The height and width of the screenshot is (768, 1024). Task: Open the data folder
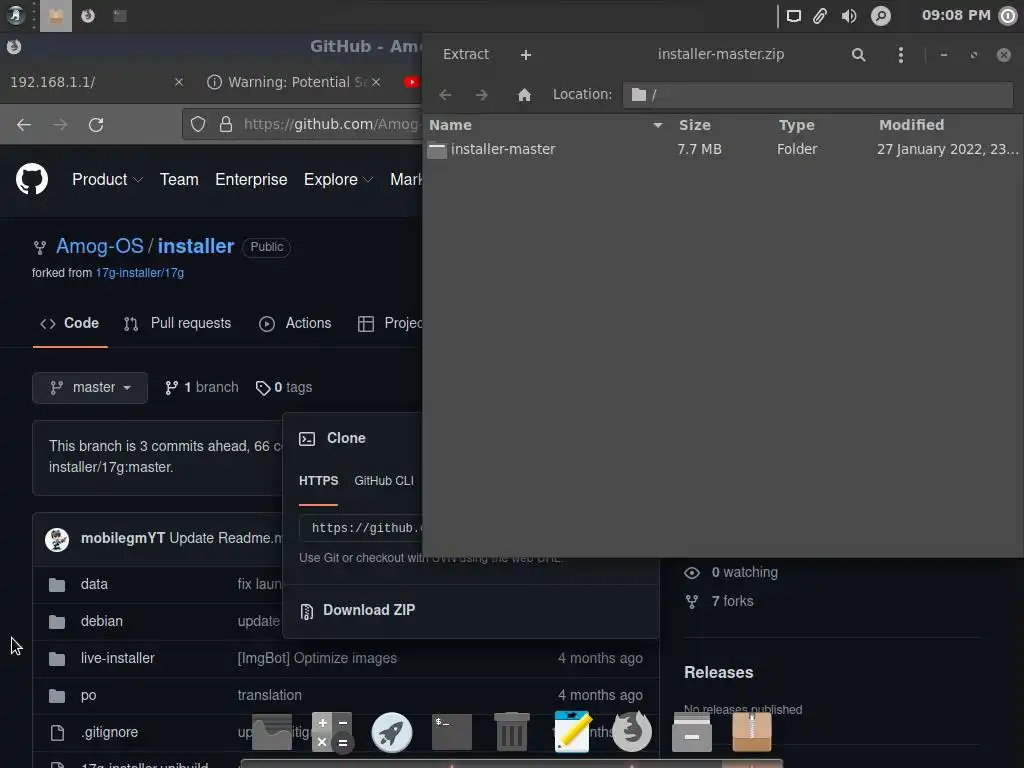point(94,584)
